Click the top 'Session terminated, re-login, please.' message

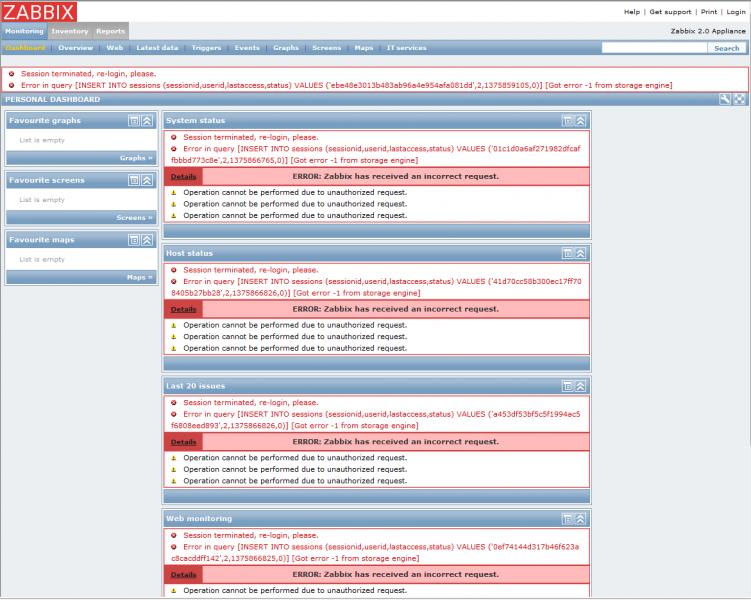89,74
